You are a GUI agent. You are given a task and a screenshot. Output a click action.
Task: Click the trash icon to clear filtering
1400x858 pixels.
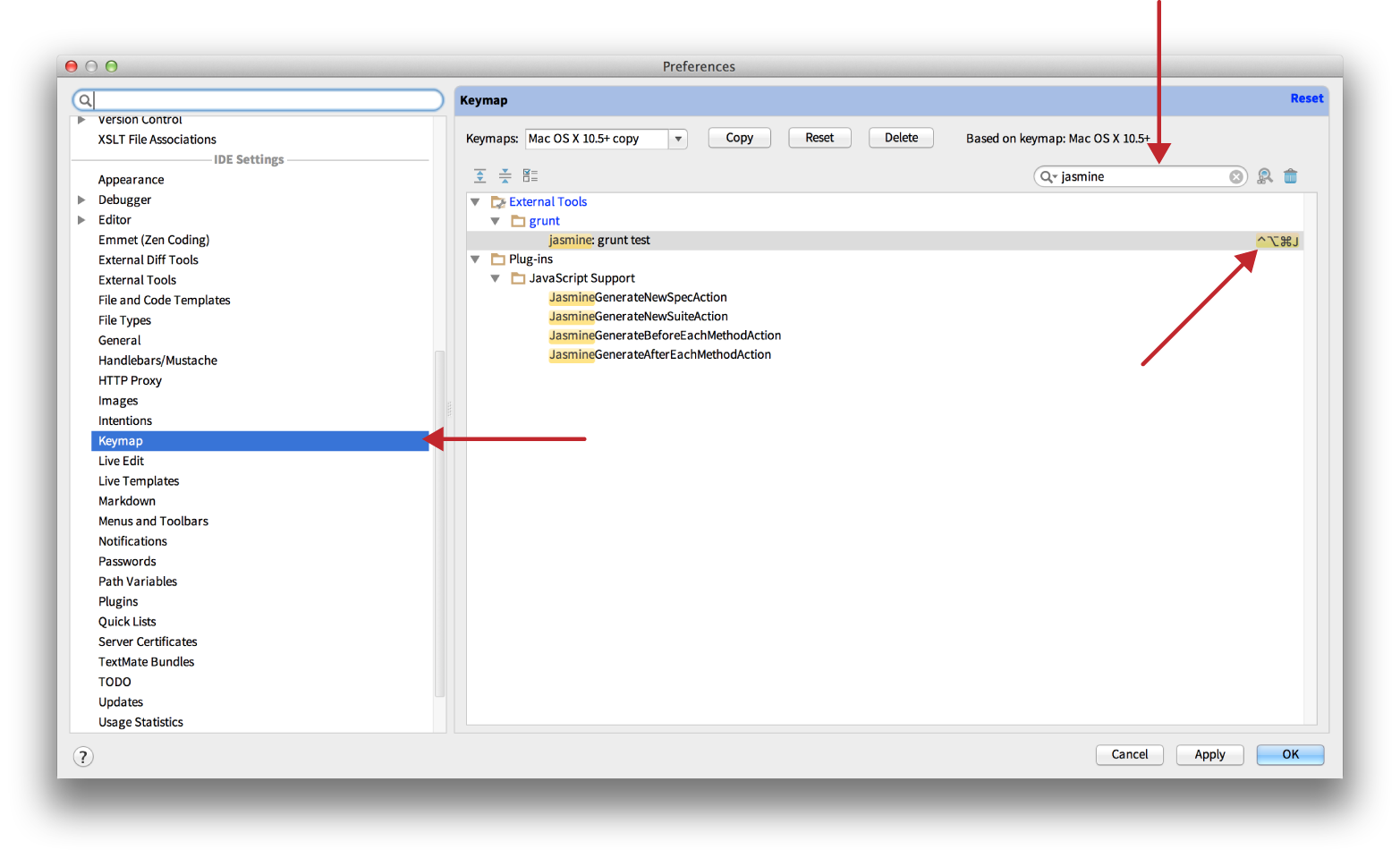[1290, 176]
